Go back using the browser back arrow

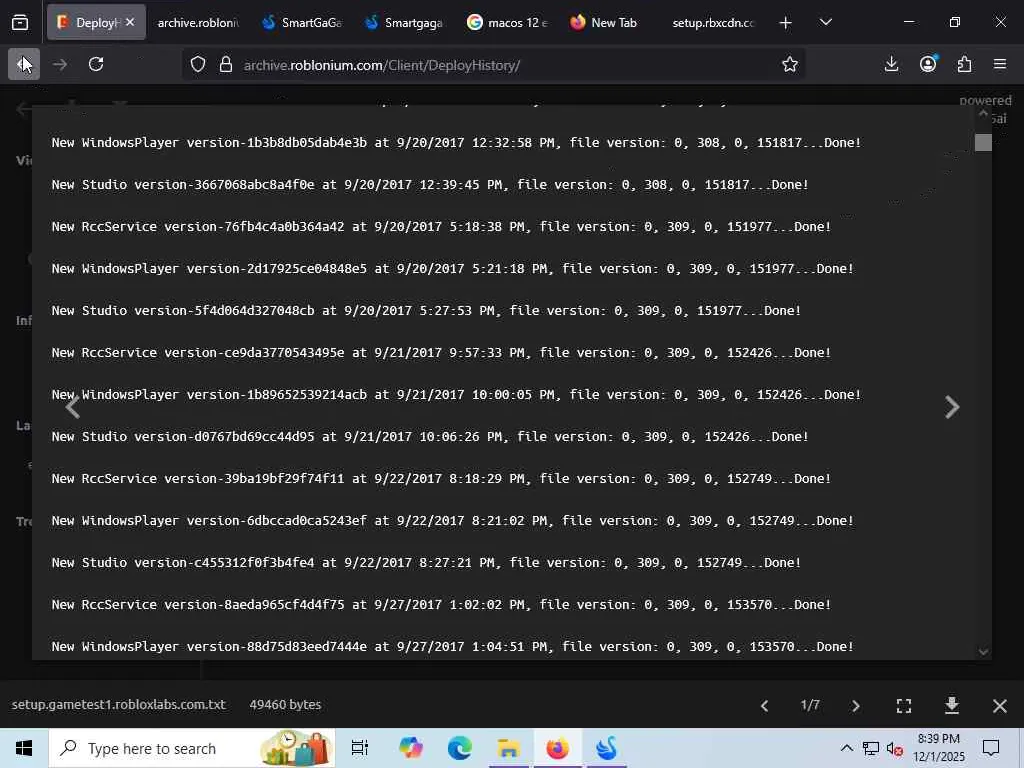[24, 64]
